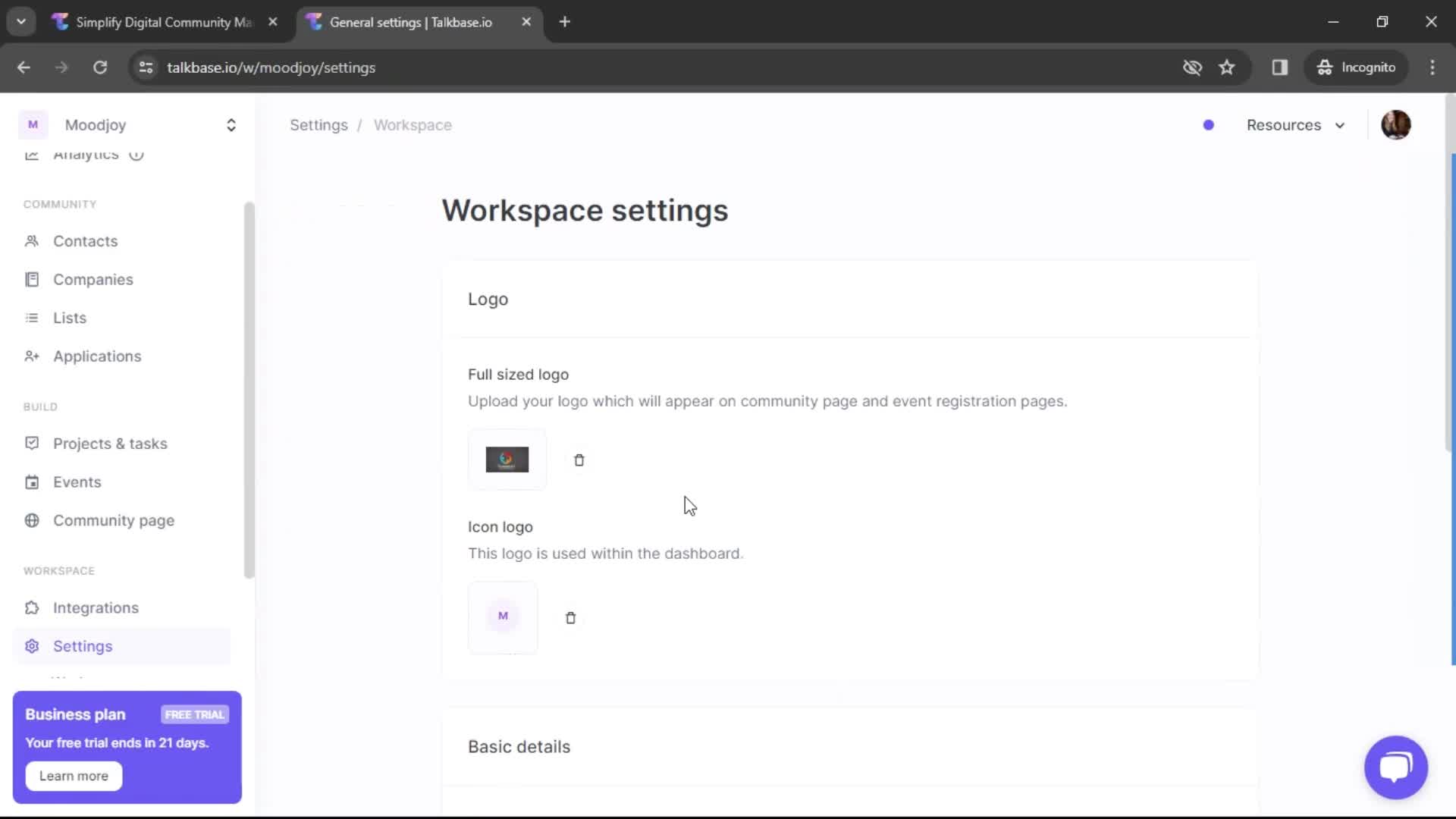Click Settings breadcrumb link
1456x819 pixels.
click(x=318, y=124)
